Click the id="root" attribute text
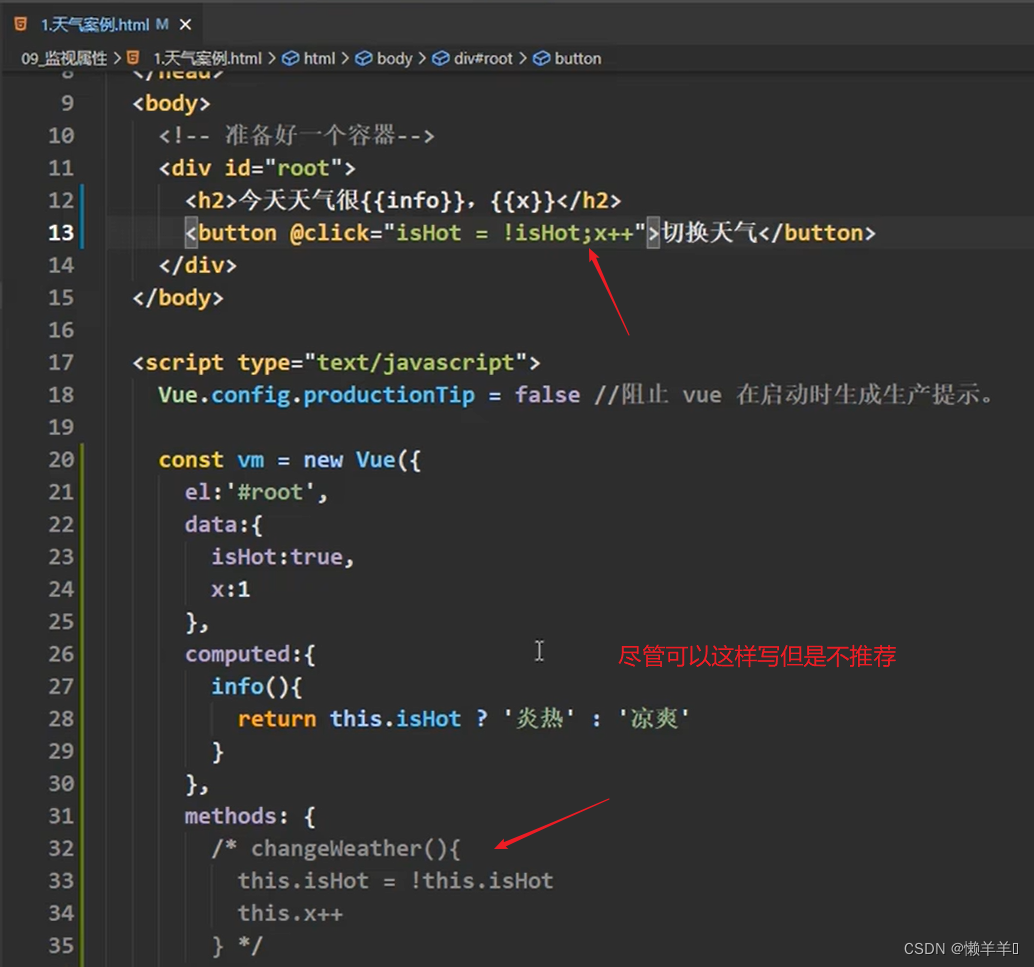 tap(283, 168)
